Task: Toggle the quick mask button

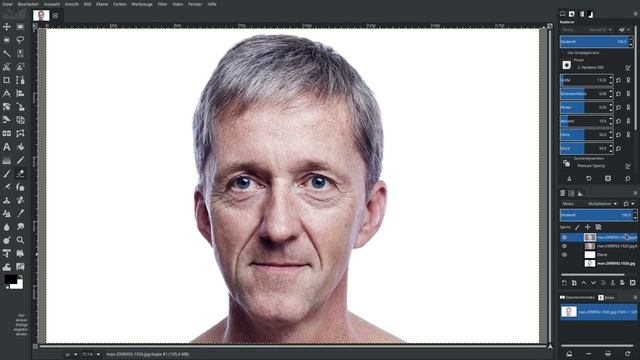Action: coord(36,347)
